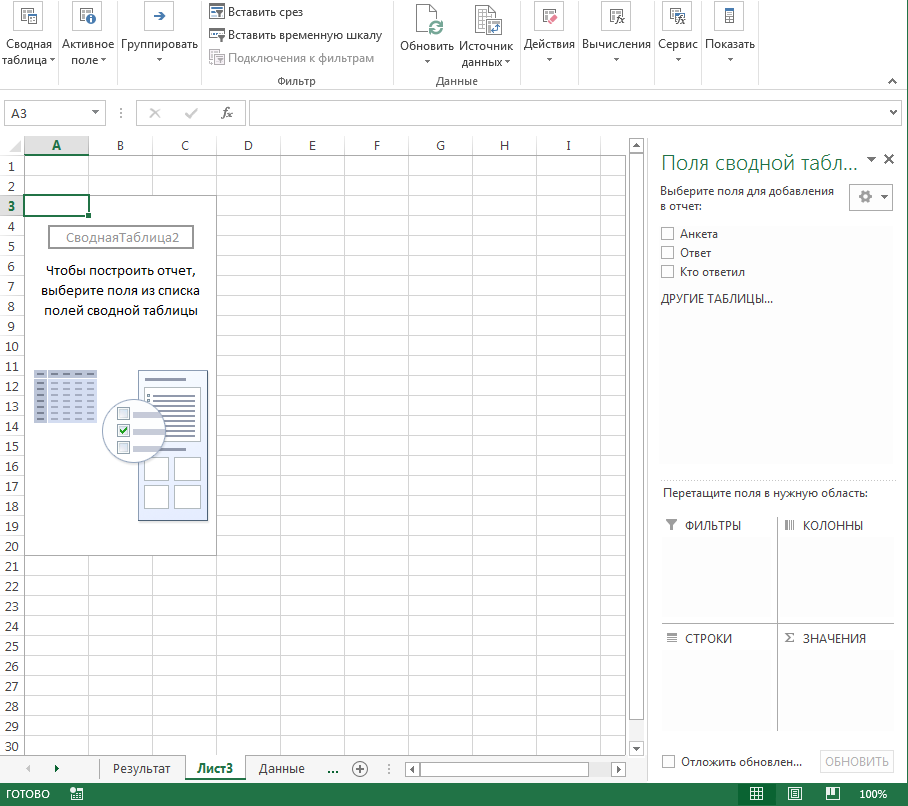Toggle Отложить обновление checkbox
This screenshot has width=908, height=806.
click(x=668, y=762)
